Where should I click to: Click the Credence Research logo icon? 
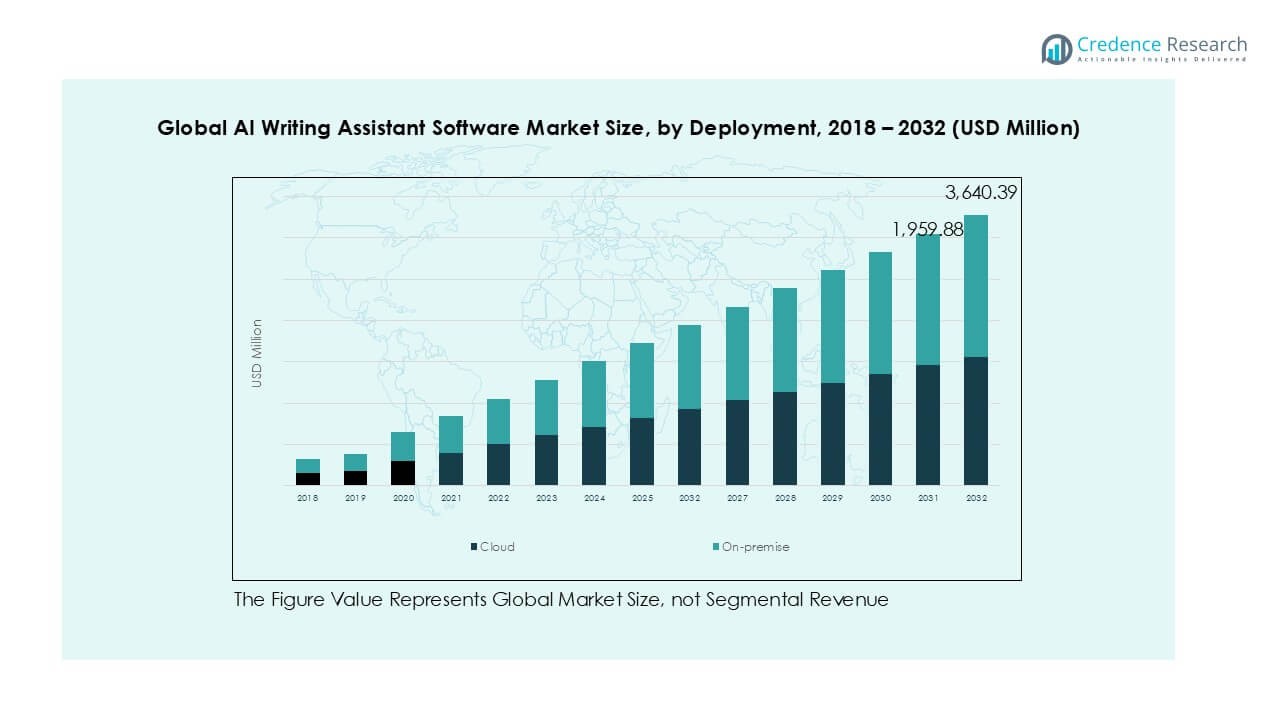[x=1056, y=49]
